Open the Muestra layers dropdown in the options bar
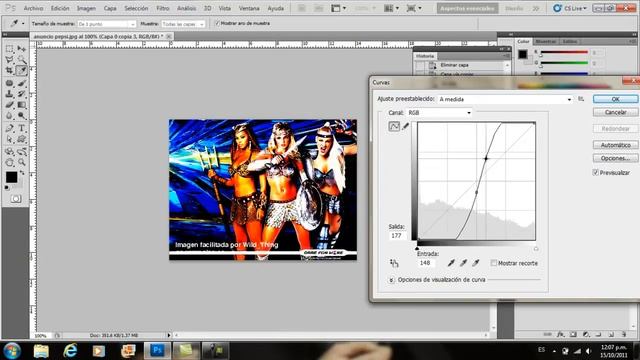The width and height of the screenshot is (640, 360). [182, 24]
